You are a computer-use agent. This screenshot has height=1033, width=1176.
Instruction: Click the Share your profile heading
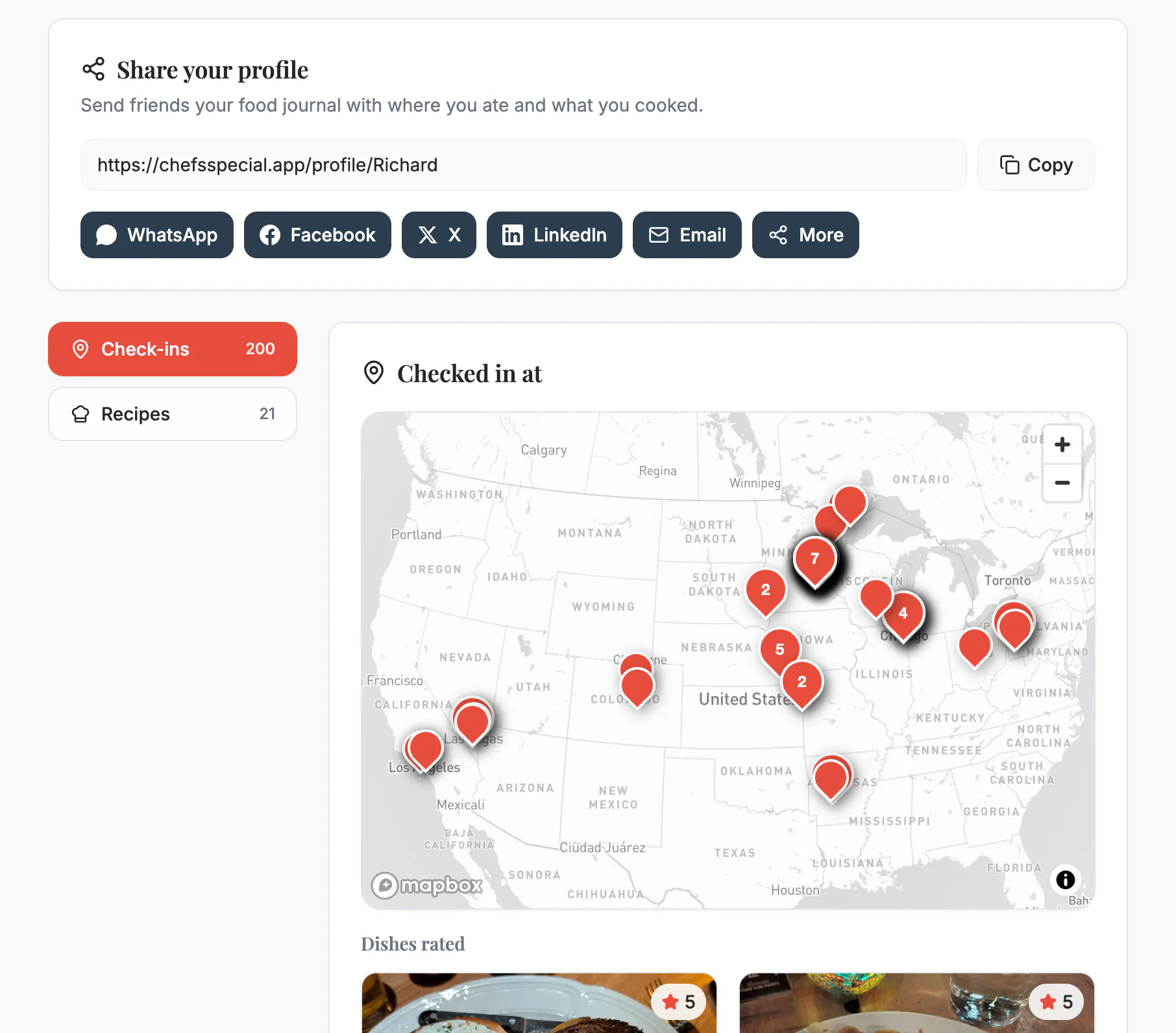[212, 70]
